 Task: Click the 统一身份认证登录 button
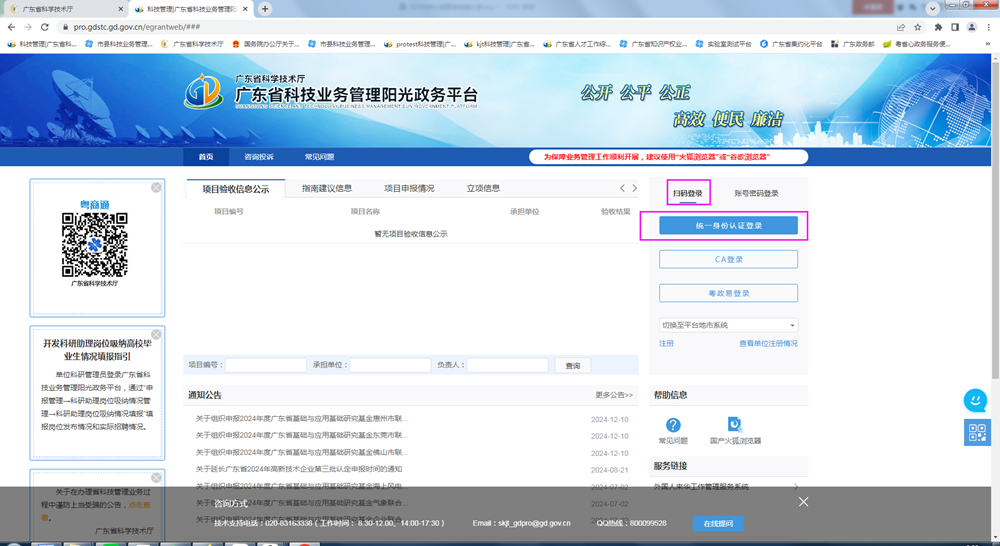[x=728, y=225]
